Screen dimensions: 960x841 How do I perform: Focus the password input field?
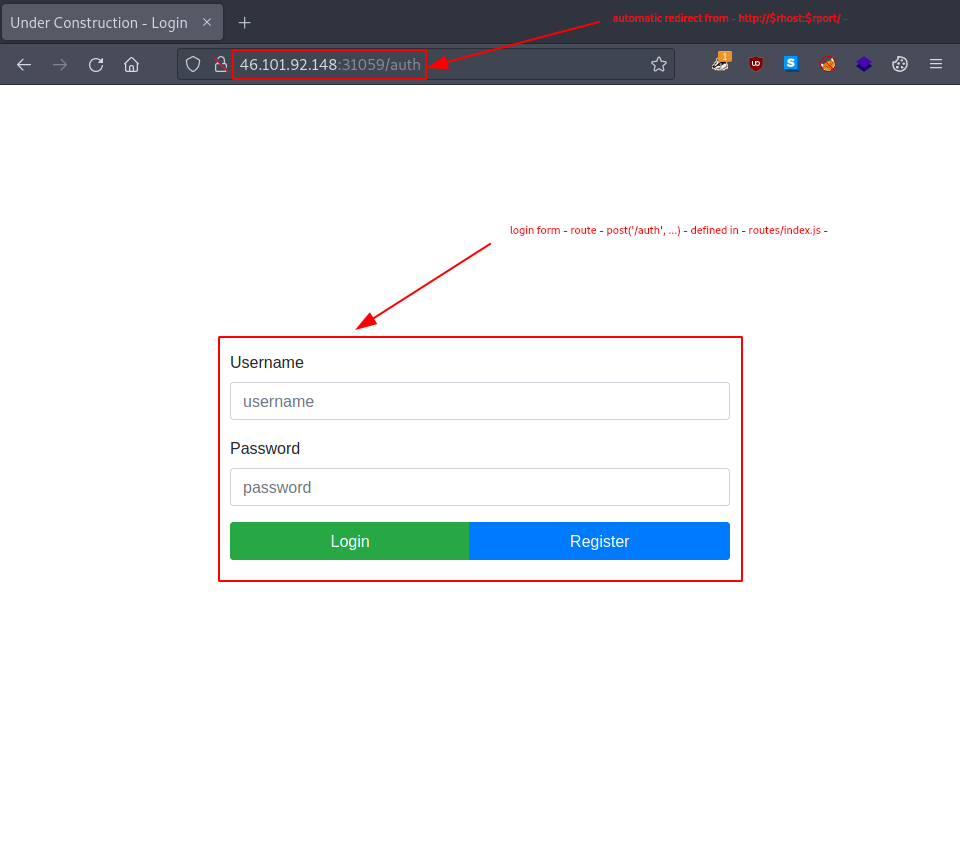[480, 487]
